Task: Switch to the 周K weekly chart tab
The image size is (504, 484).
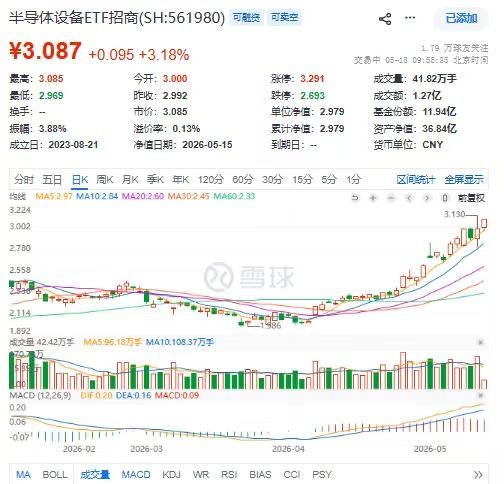Action: click(105, 180)
